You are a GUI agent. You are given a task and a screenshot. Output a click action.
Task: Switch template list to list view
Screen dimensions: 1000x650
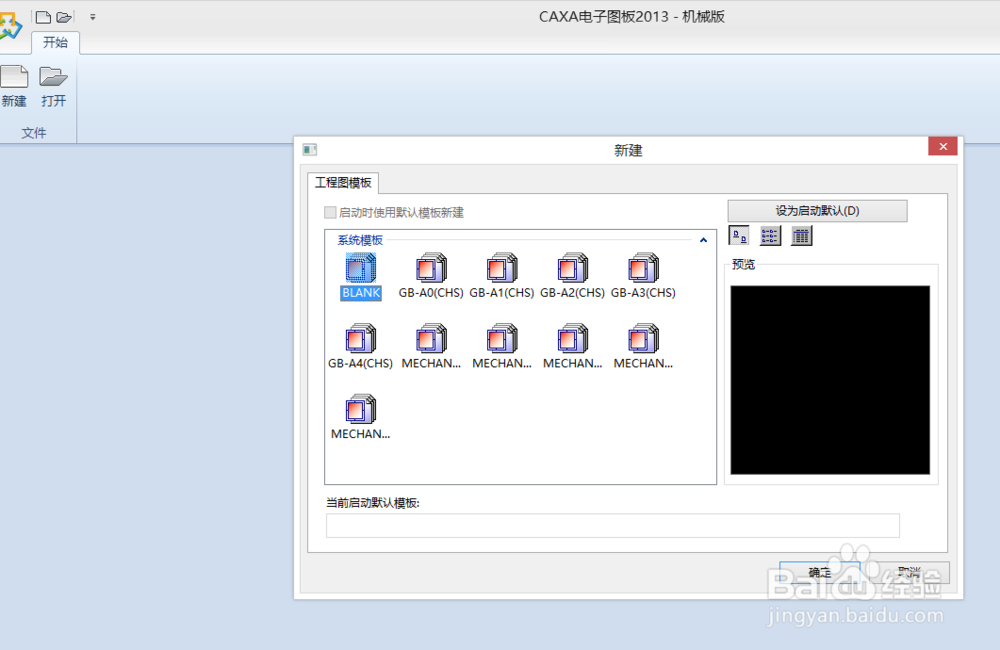(x=770, y=236)
